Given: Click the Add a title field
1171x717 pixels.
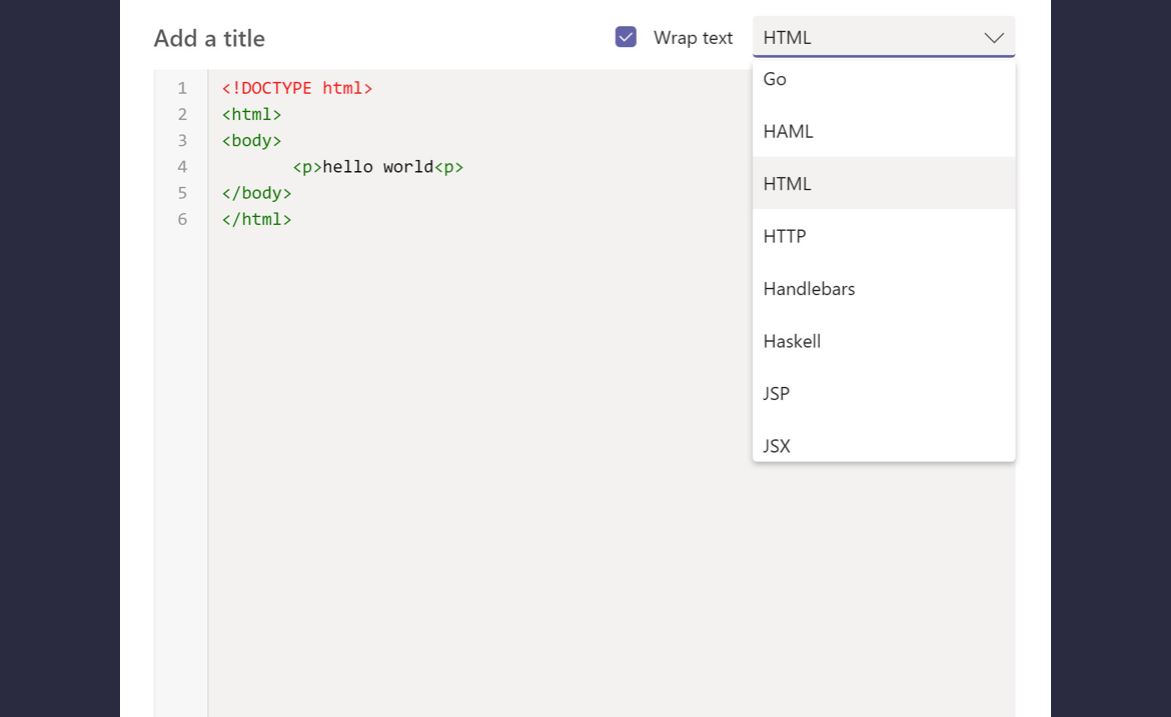Looking at the screenshot, I should click(x=209, y=38).
